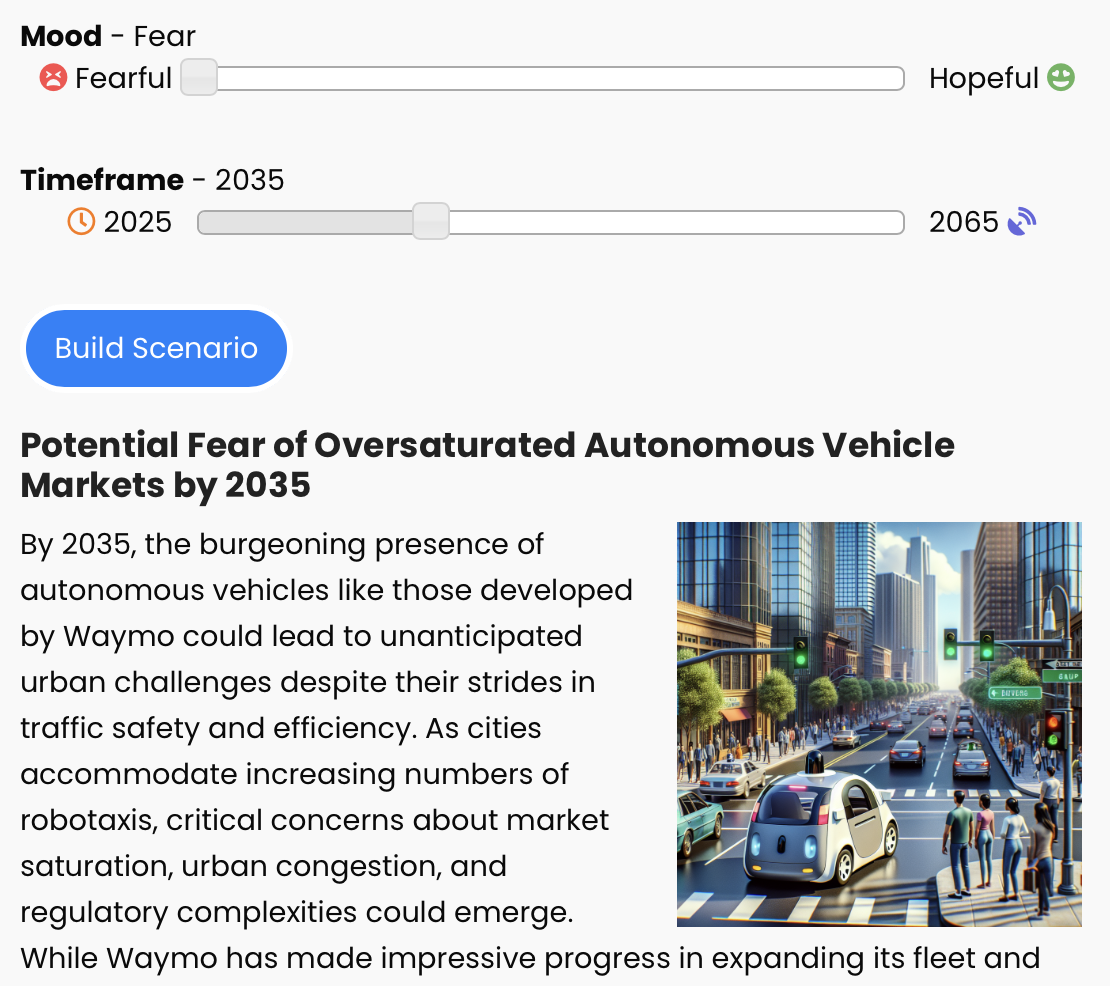Click the gray filled Timeframe track portion
Screen dimensions: 1110x986
[305, 222]
